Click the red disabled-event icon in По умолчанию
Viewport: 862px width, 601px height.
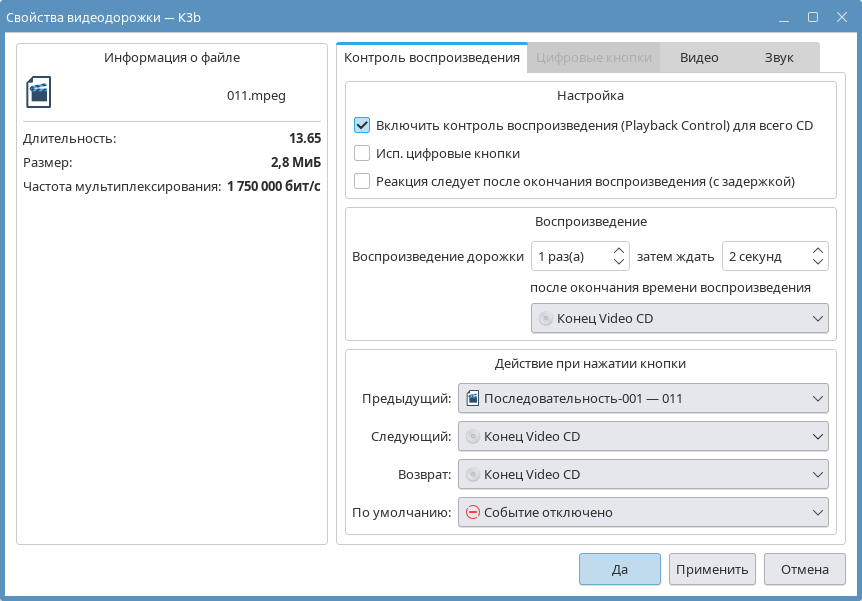click(x=473, y=512)
